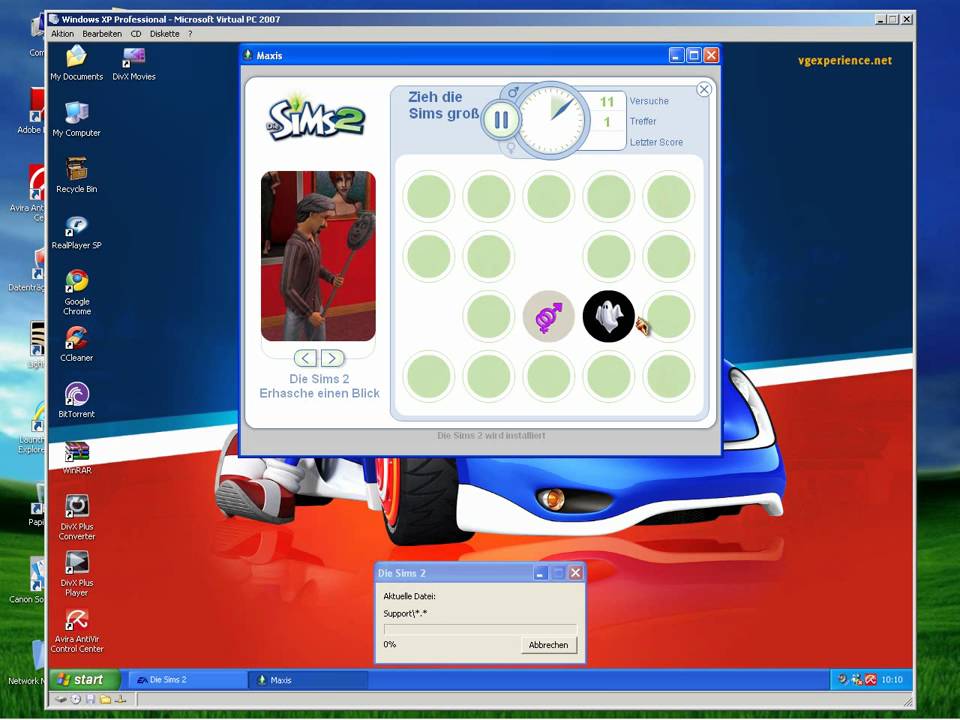Screen dimensions: 960x720
Task: Pause the Sims mini-game timer
Action: coord(501,120)
